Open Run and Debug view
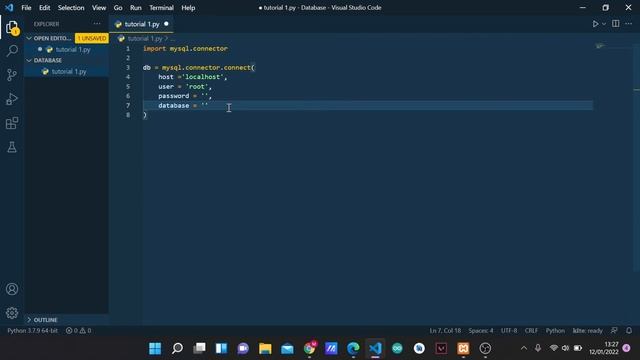640x360 pixels. [12, 99]
